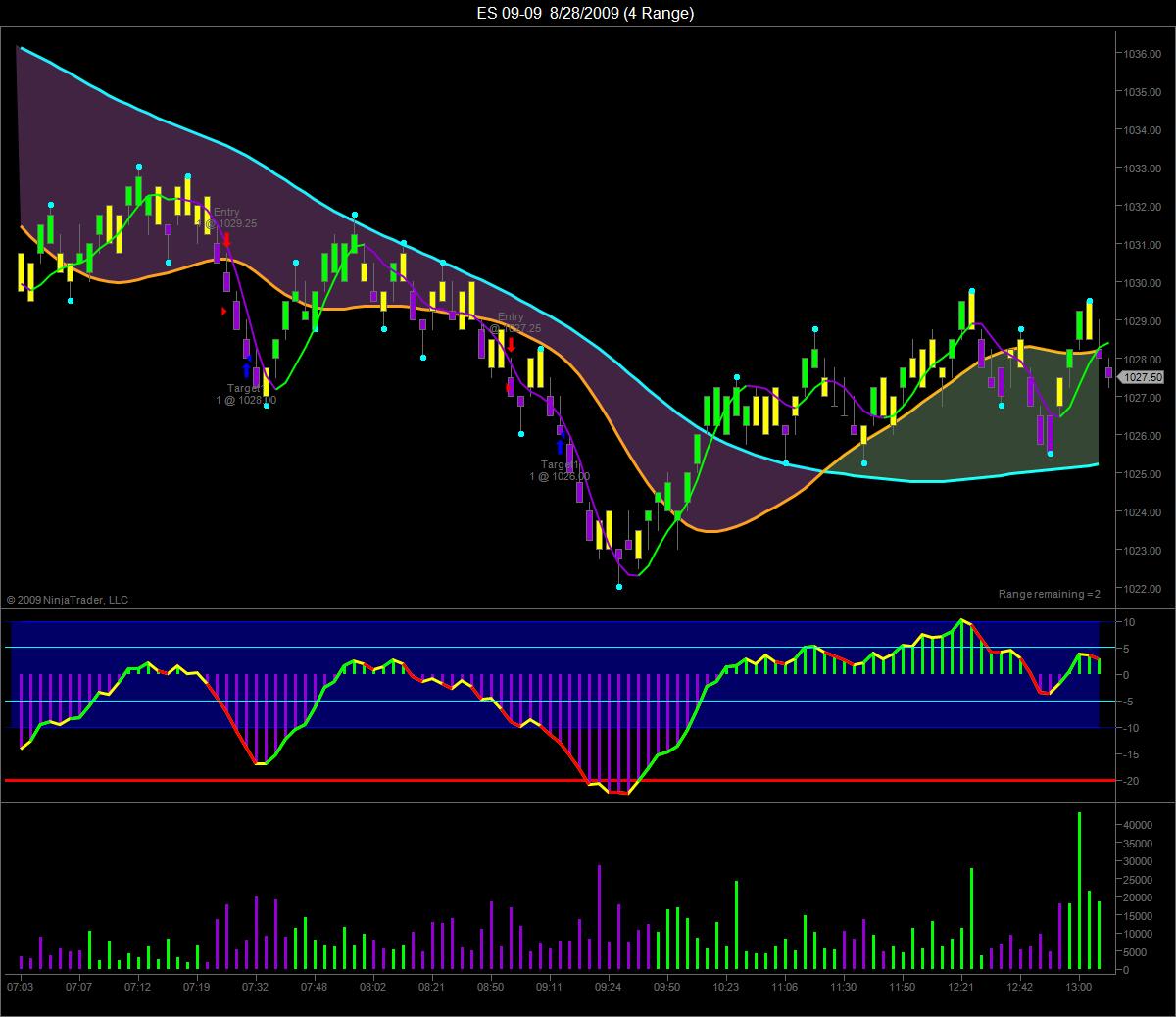Click the red arrow at Entry 1029.25
1176x1017 pixels.
click(226, 239)
